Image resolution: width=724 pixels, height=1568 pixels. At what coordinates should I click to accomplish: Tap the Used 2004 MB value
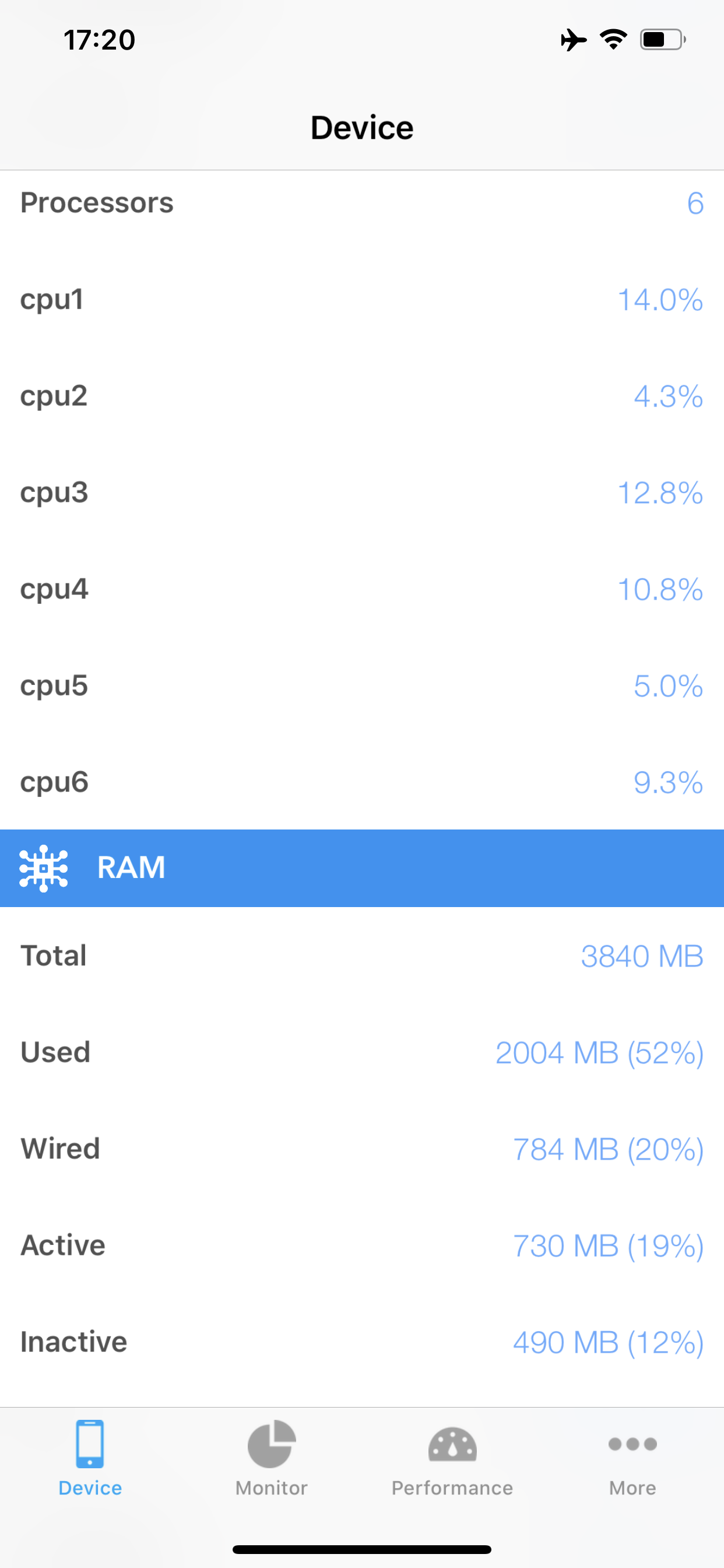tap(599, 1052)
